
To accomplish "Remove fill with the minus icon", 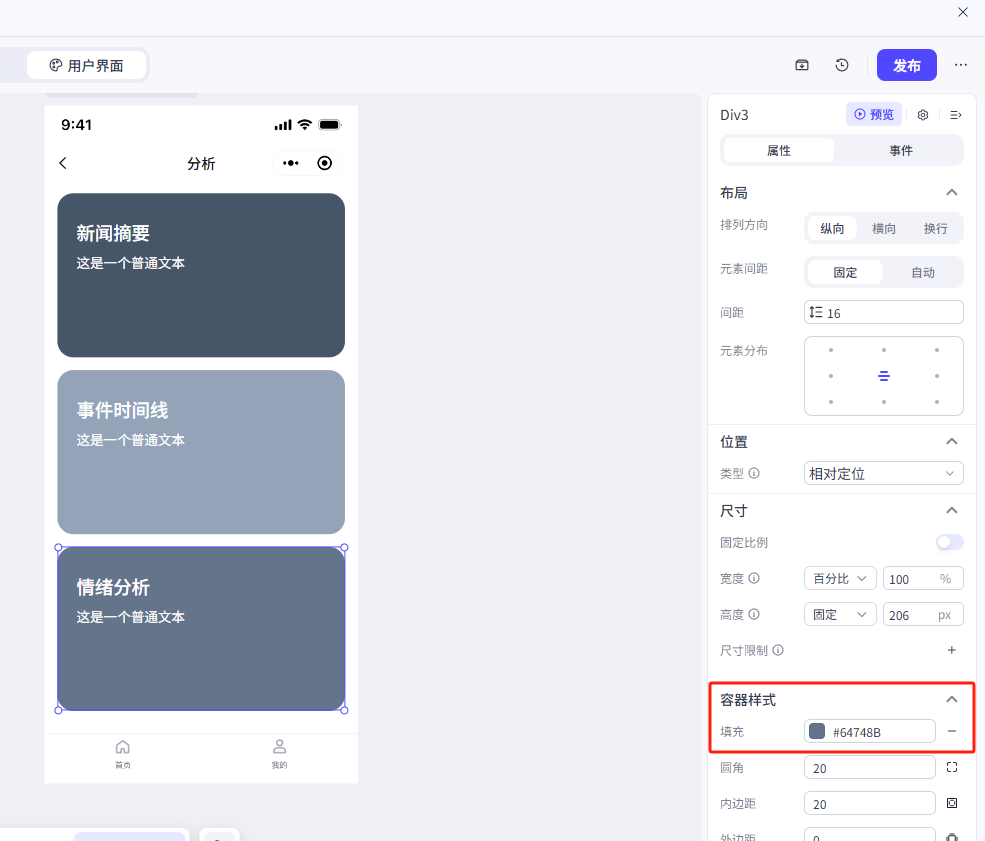I will pyautogui.click(x=951, y=731).
